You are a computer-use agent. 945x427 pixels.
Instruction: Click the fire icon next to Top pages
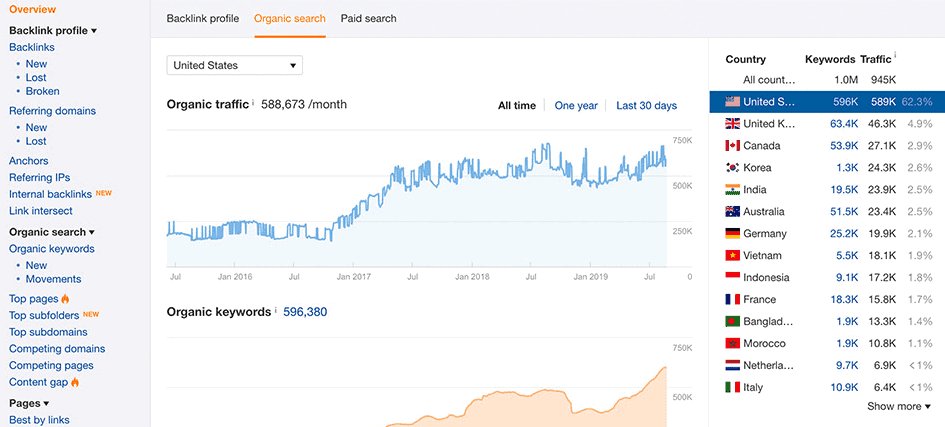[65, 299]
